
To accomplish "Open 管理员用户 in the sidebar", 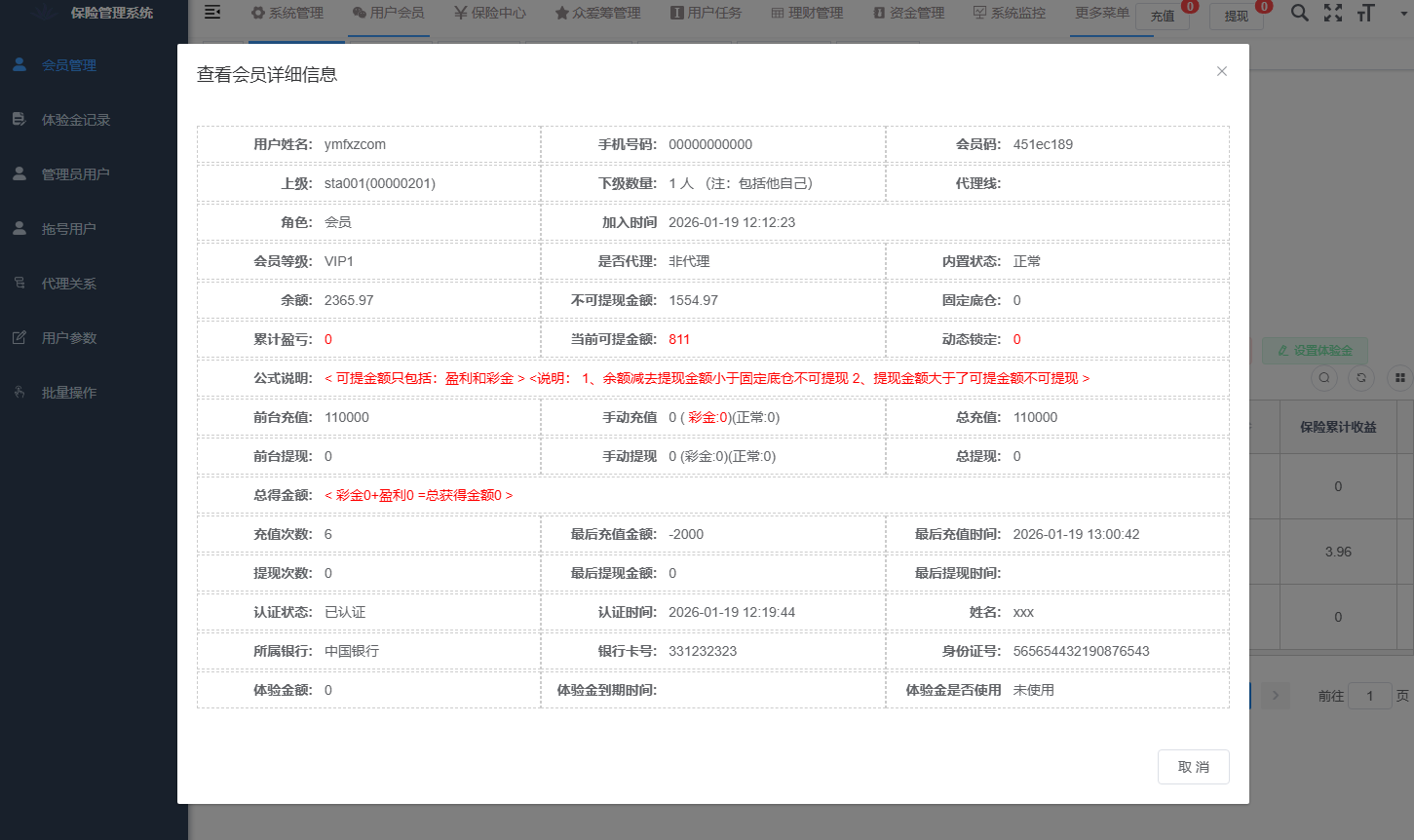I will [x=75, y=174].
